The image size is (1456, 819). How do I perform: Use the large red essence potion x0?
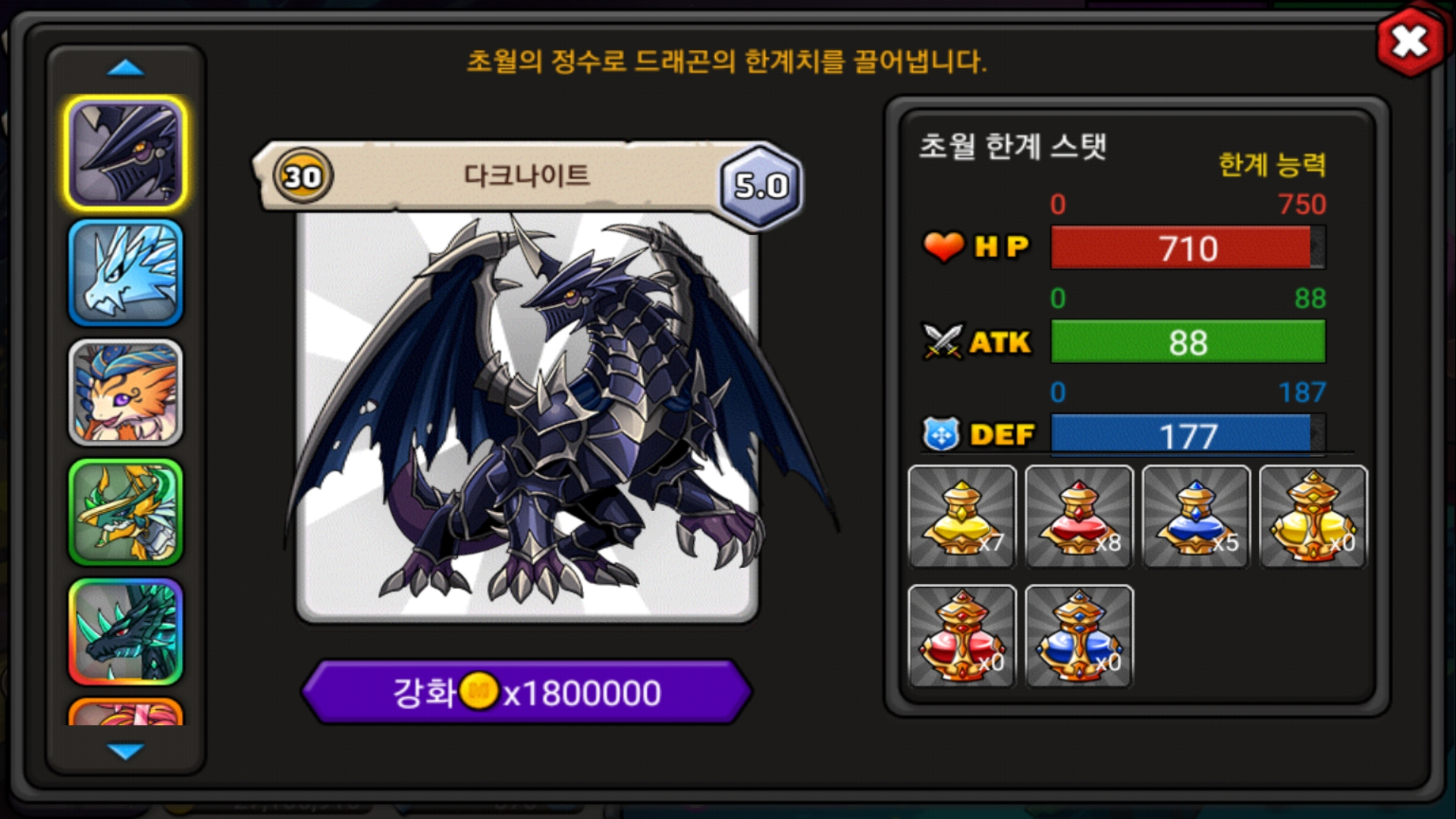pyautogui.click(x=962, y=636)
